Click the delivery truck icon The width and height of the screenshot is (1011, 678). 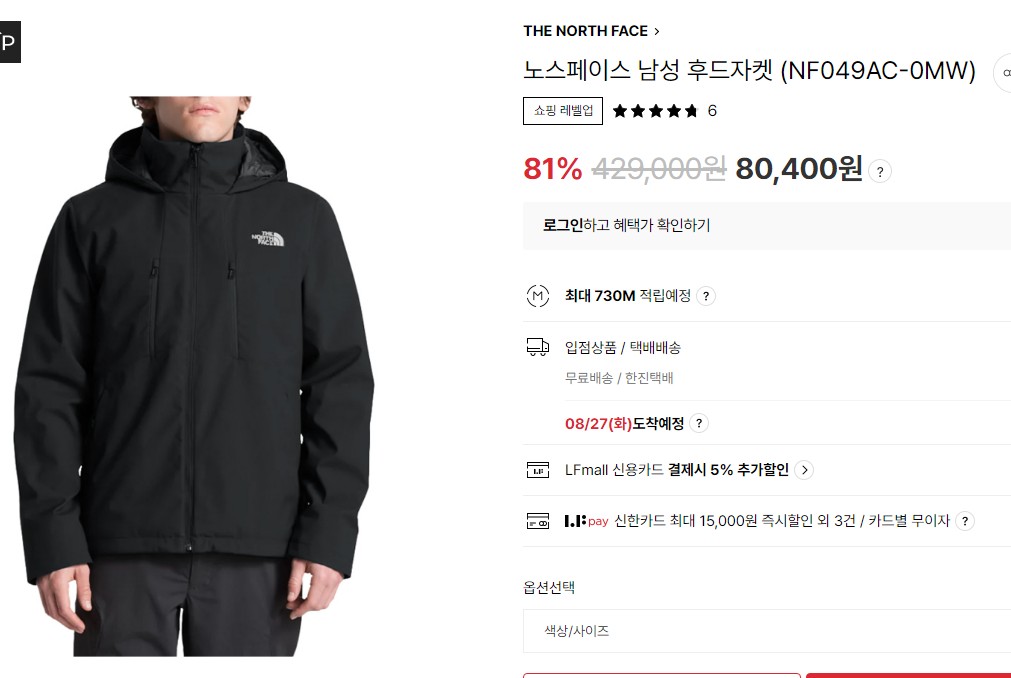click(538, 347)
